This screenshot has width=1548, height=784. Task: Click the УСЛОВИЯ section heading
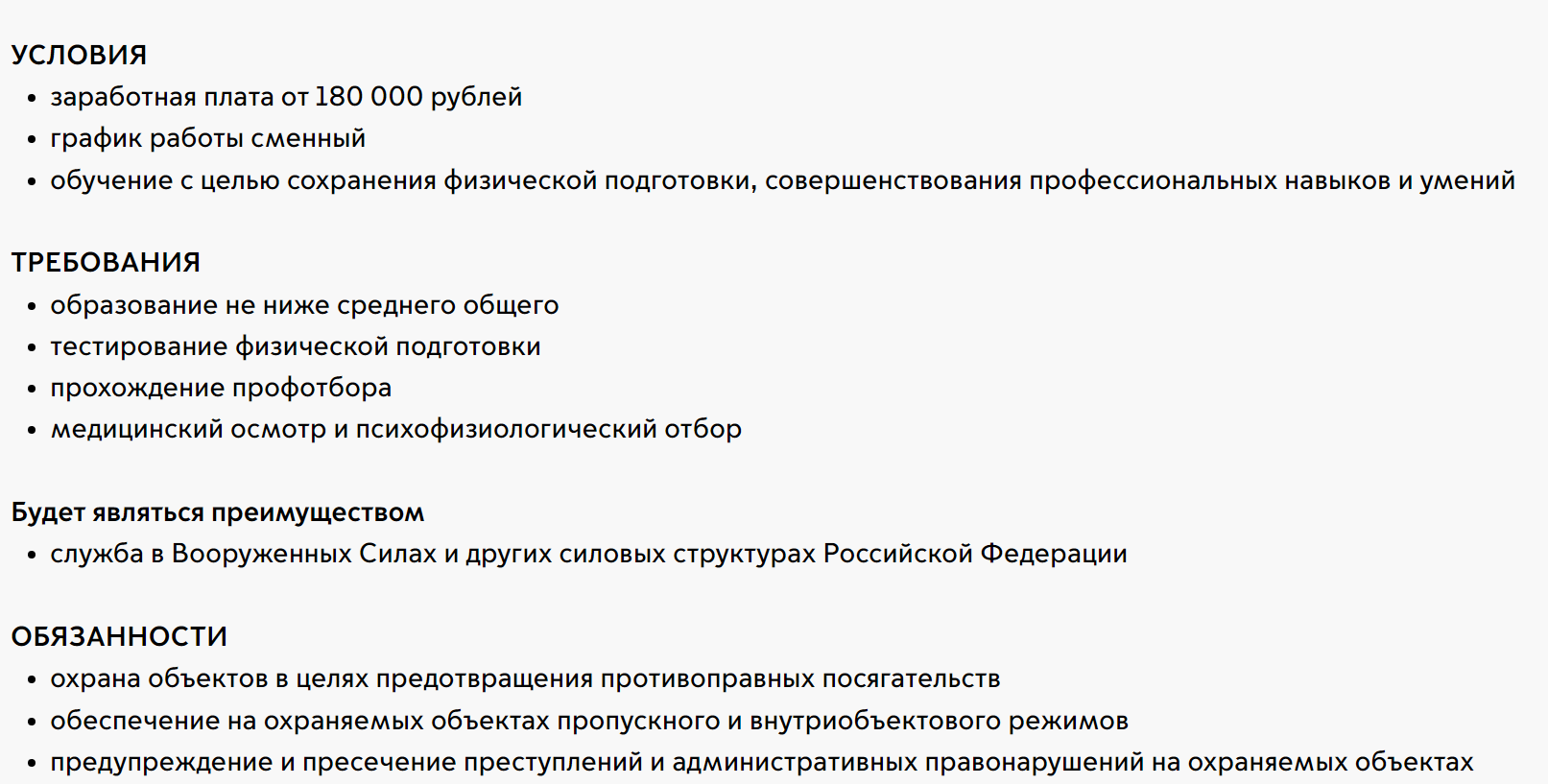coord(79,56)
